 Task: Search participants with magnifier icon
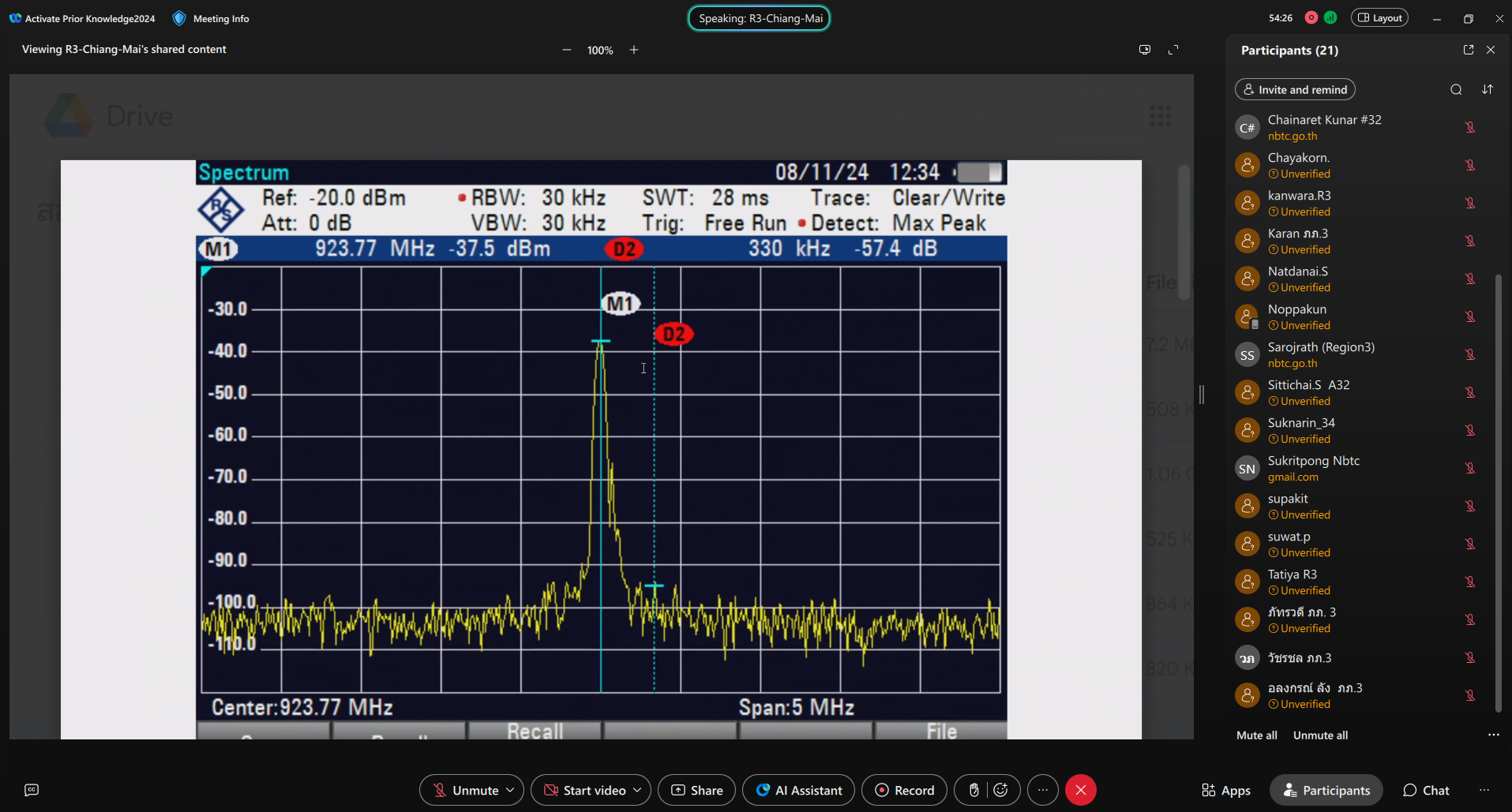coord(1457,89)
